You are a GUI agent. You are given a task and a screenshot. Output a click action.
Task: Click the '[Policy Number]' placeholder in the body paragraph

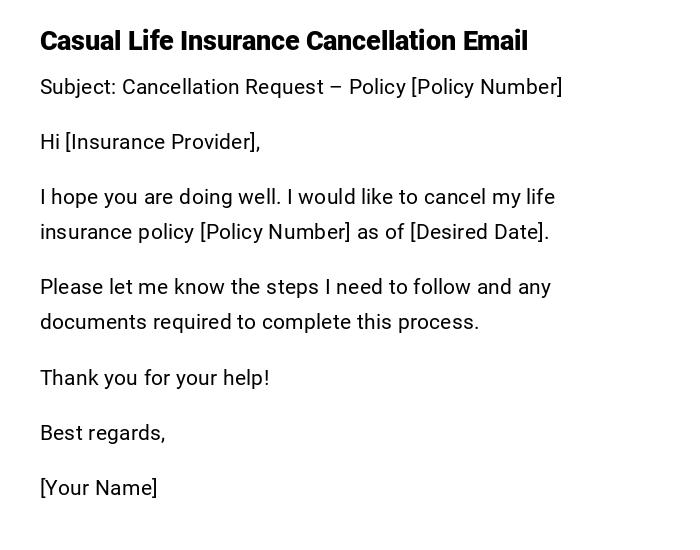(275, 232)
